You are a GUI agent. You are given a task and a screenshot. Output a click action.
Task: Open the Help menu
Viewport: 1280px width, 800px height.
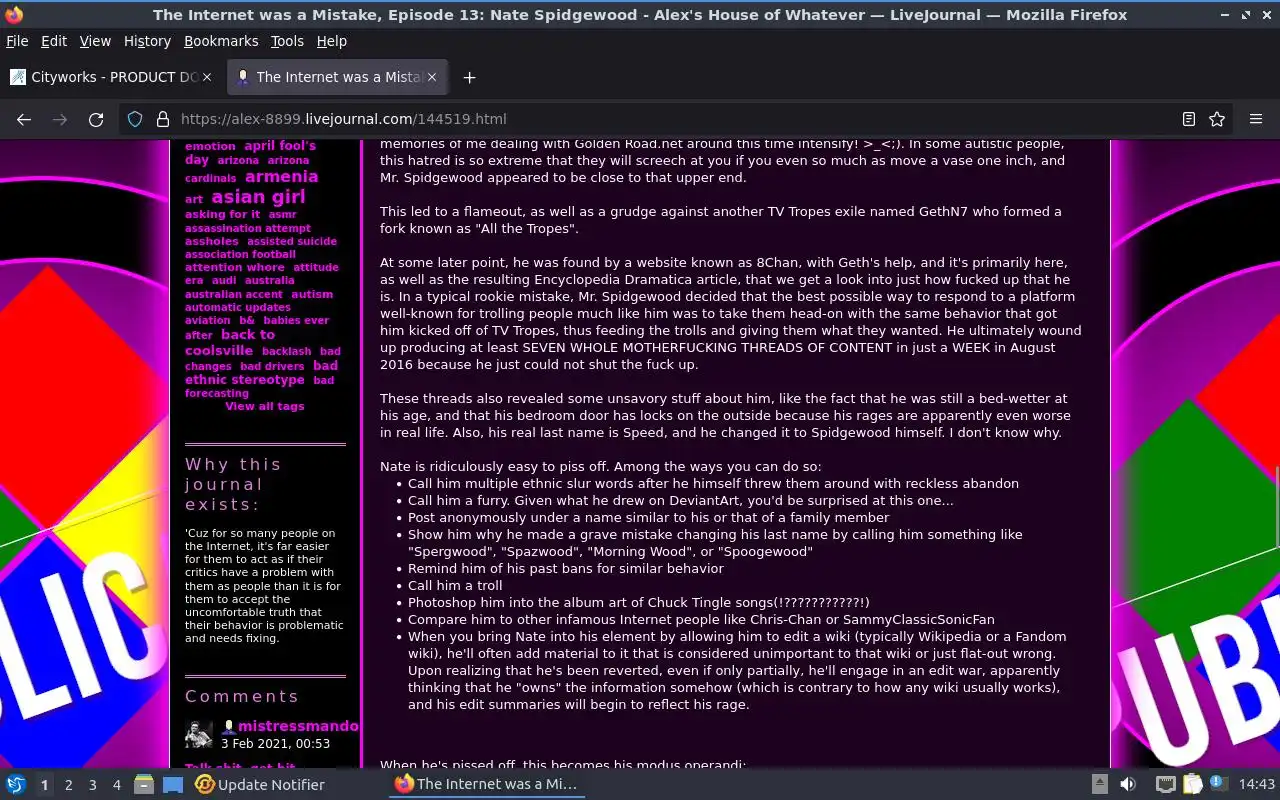click(x=331, y=41)
